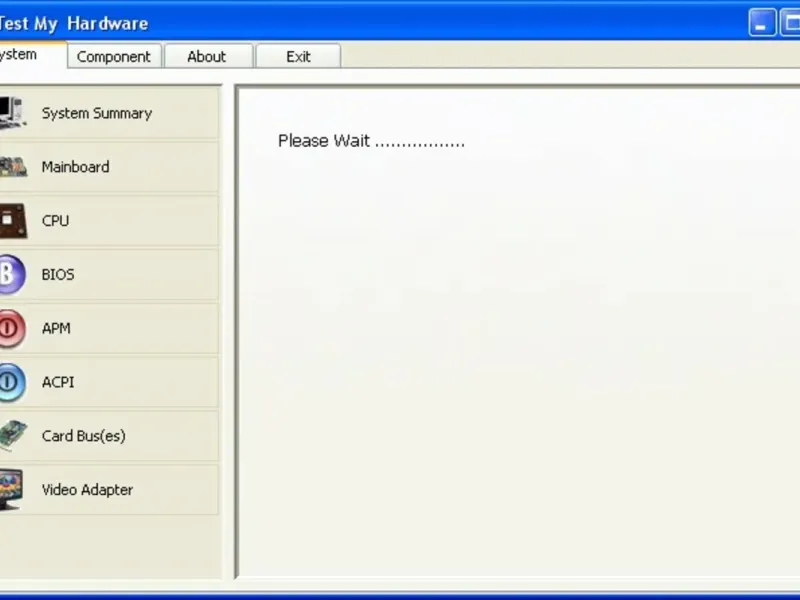Click the 'Please Wait' status text
Screen dimensions: 800x600
coord(371,141)
